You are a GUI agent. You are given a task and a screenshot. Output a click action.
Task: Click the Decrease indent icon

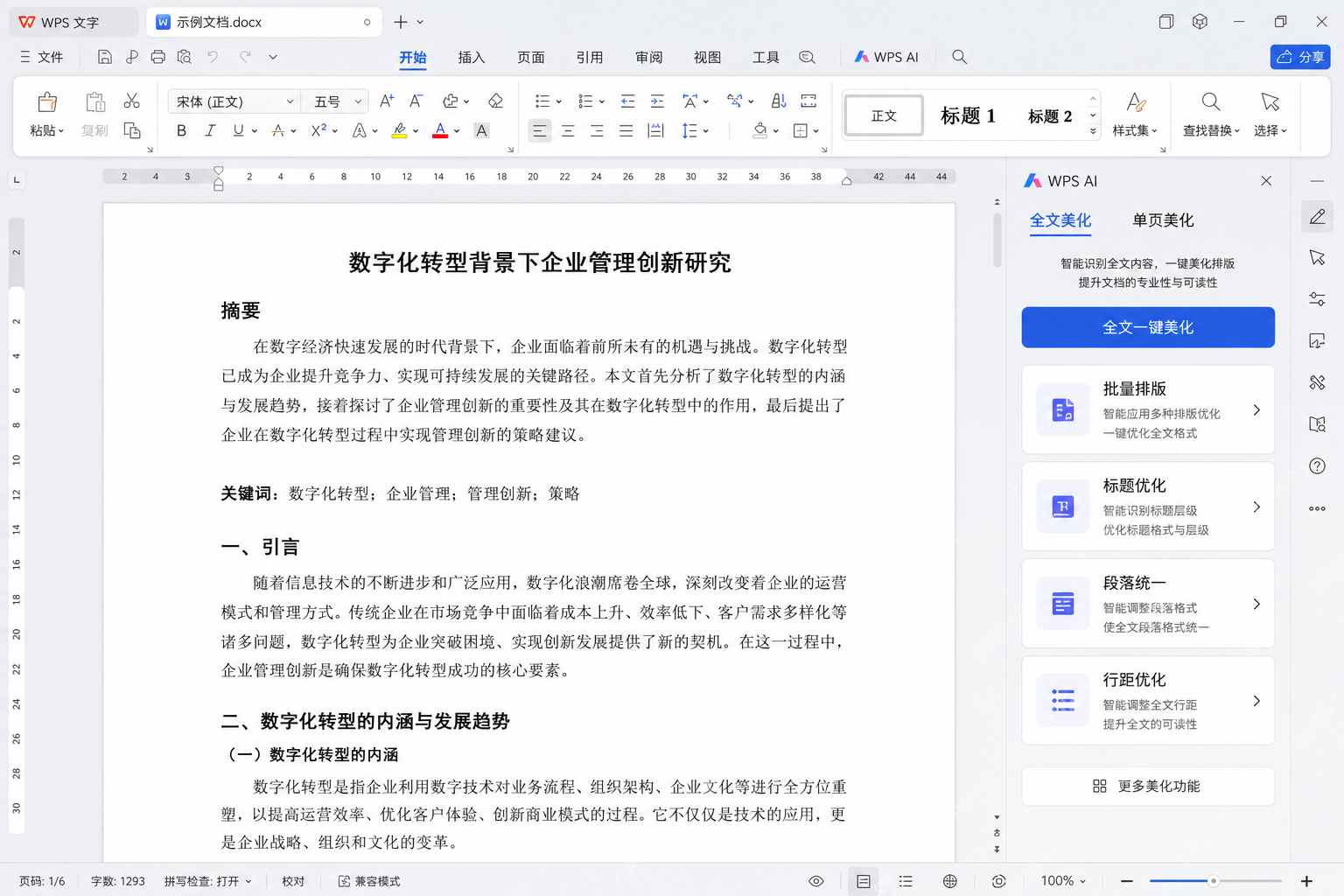click(x=627, y=101)
